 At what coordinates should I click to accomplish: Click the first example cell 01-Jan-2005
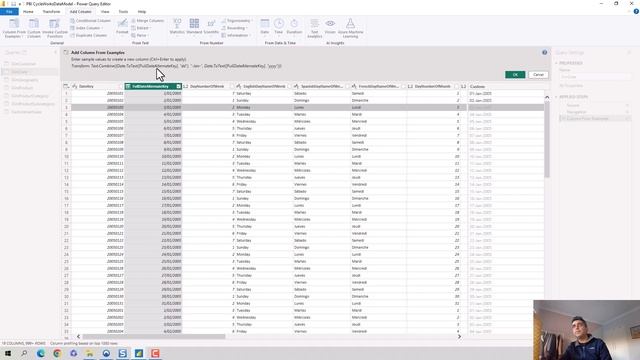(x=506, y=93)
